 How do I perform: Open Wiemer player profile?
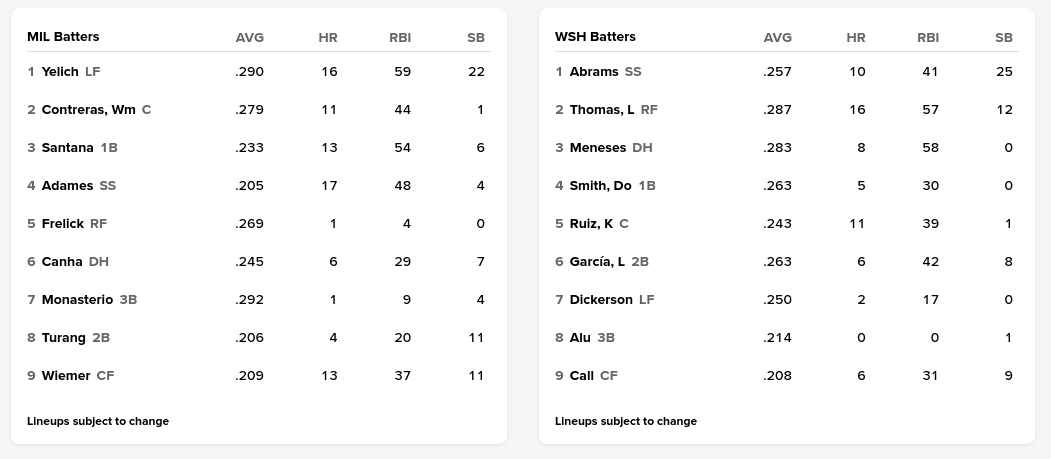[65, 376]
